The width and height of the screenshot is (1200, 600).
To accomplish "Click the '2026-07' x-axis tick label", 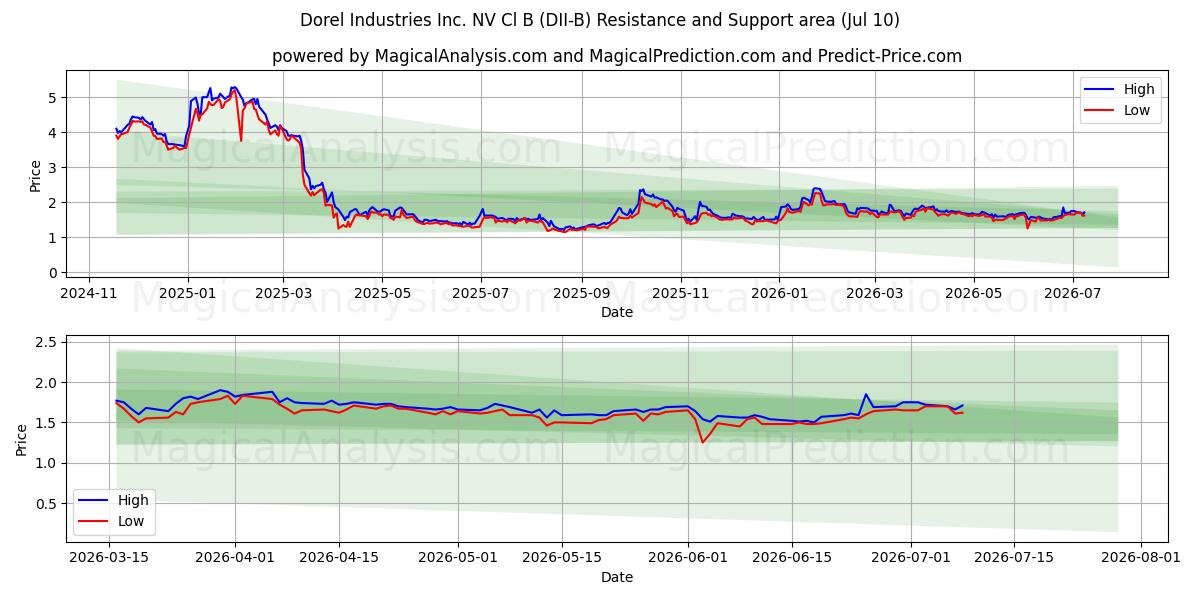I will pos(1072,293).
